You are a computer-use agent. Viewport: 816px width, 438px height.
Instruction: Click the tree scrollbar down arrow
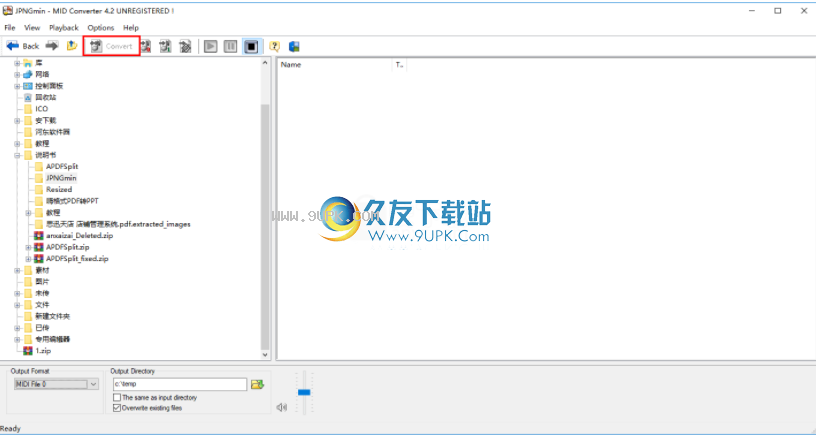pos(265,355)
